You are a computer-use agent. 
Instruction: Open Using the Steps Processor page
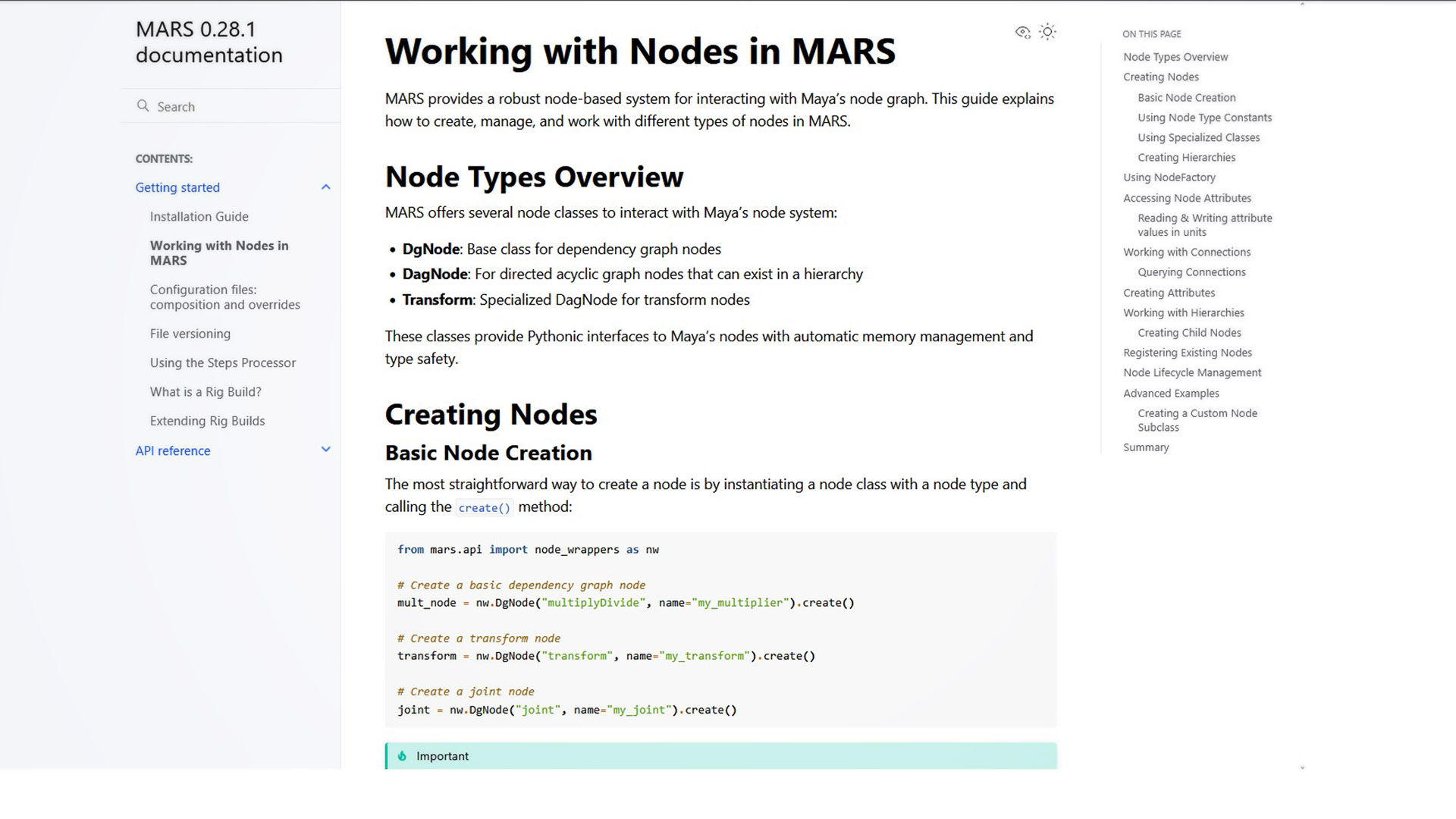[223, 363]
